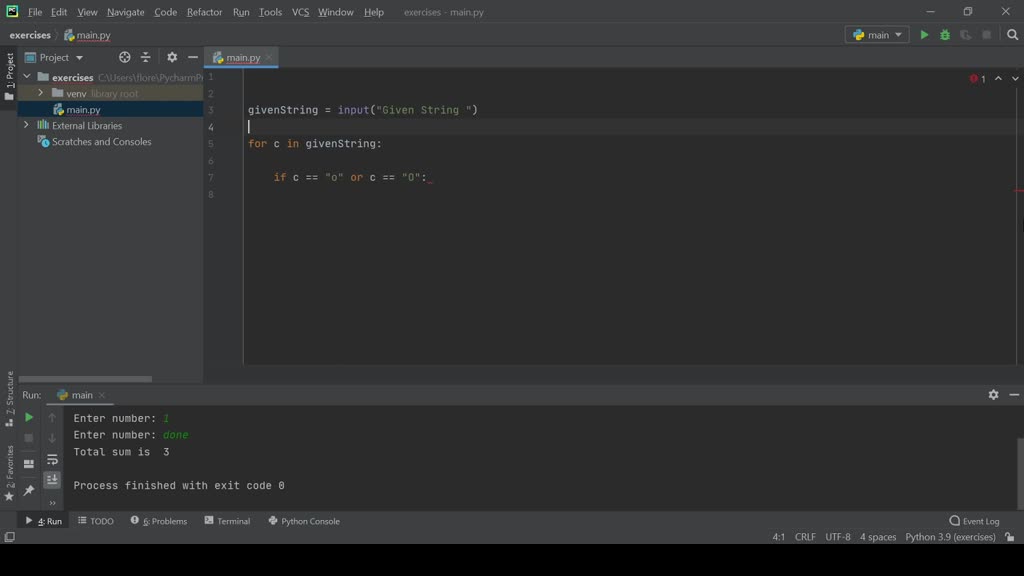Place cursor on the givenString input line
The height and width of the screenshot is (576, 1024).
[x=362, y=110]
